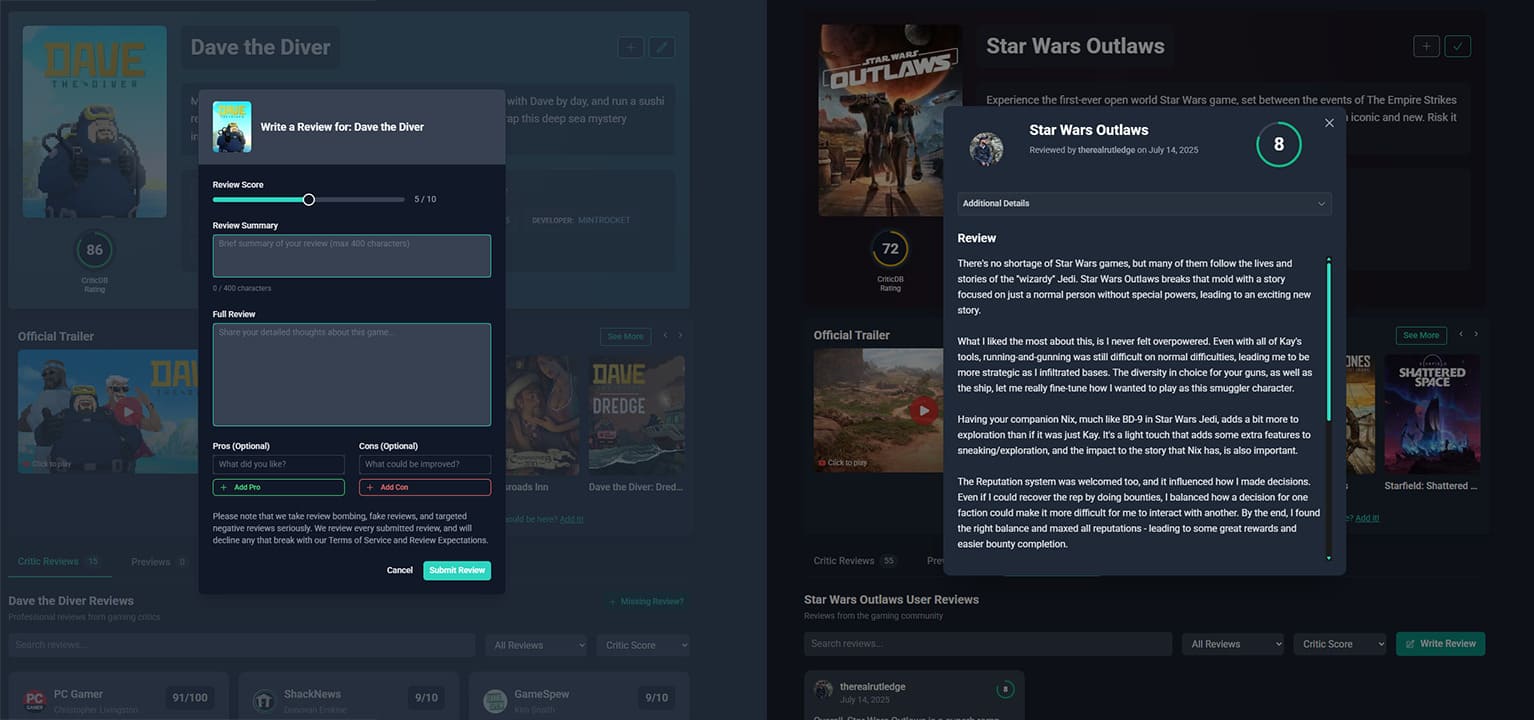This screenshot has height=720, width=1534.
Task: Switch to the Critic Reviews tab for Dave the Diver
Action: [x=59, y=562]
